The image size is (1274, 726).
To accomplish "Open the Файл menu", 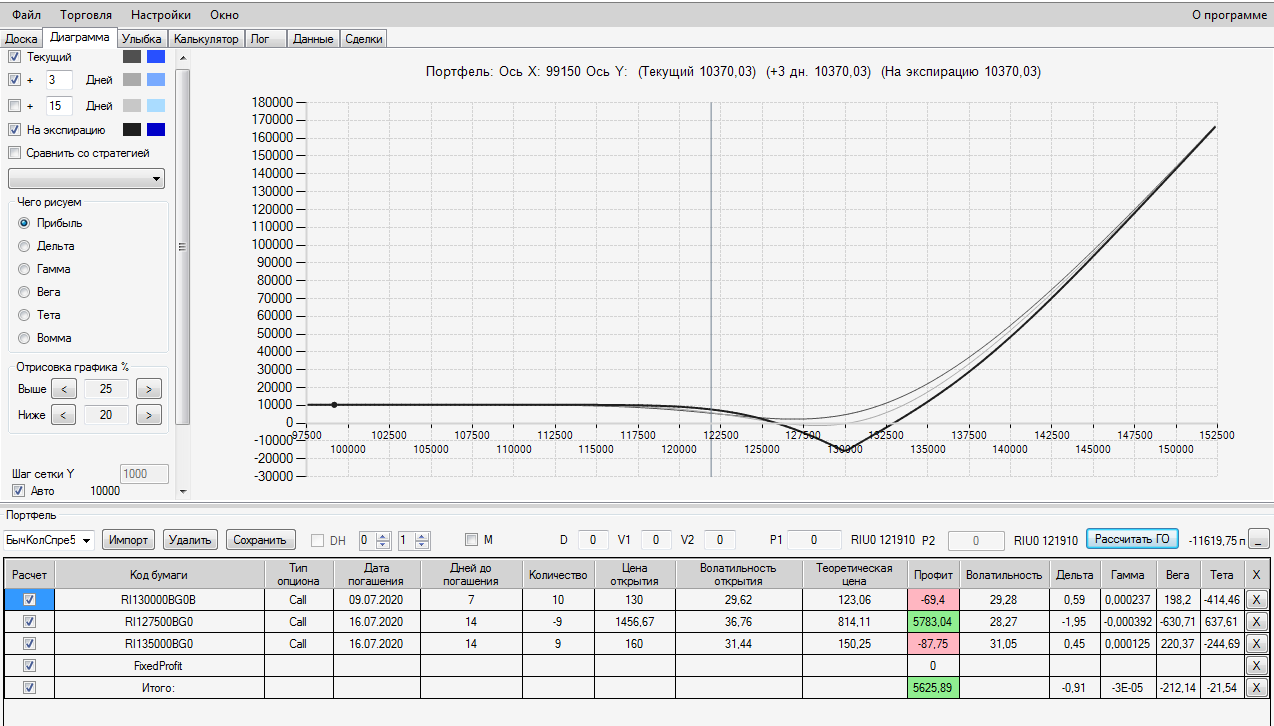I will [x=26, y=15].
